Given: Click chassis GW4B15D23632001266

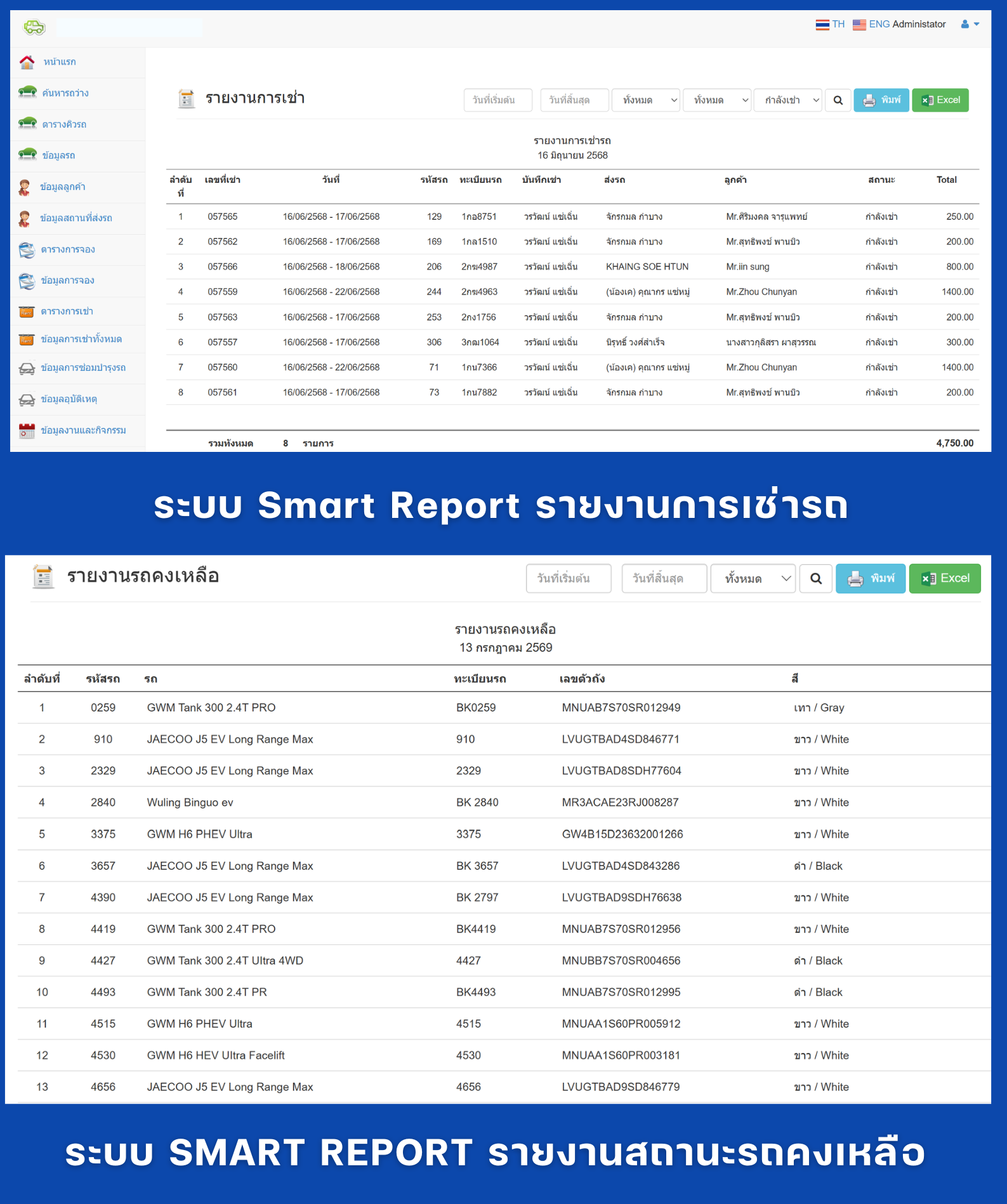Looking at the screenshot, I should click(622, 834).
